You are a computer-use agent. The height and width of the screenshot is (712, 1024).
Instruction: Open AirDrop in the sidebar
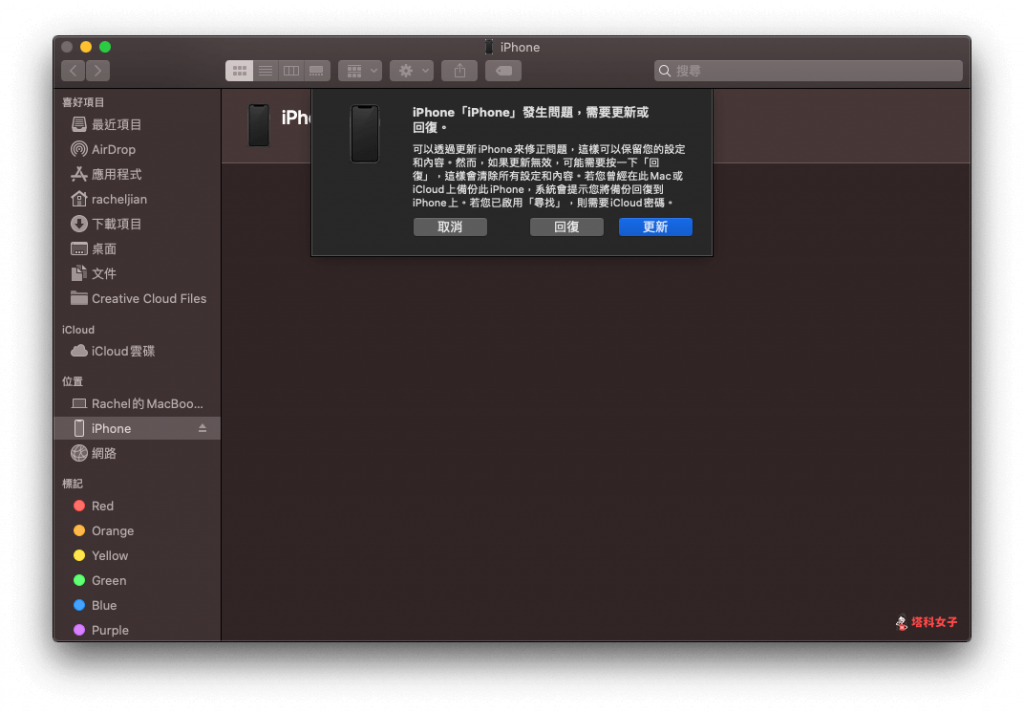137,149
